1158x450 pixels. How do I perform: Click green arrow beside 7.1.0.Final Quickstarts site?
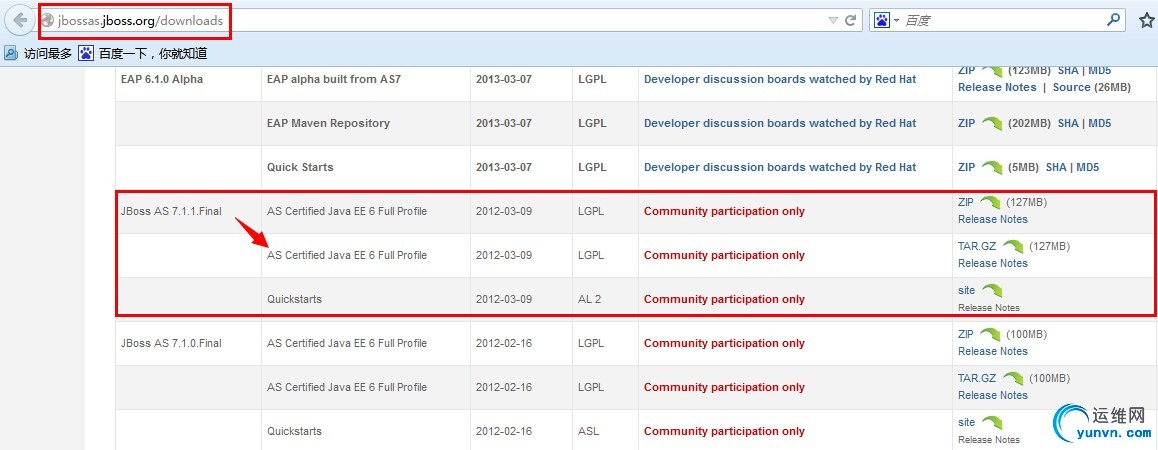click(x=992, y=423)
